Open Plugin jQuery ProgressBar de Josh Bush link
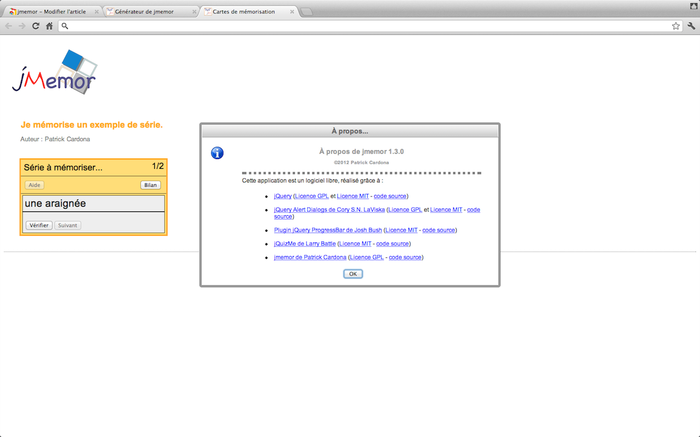 point(327,229)
